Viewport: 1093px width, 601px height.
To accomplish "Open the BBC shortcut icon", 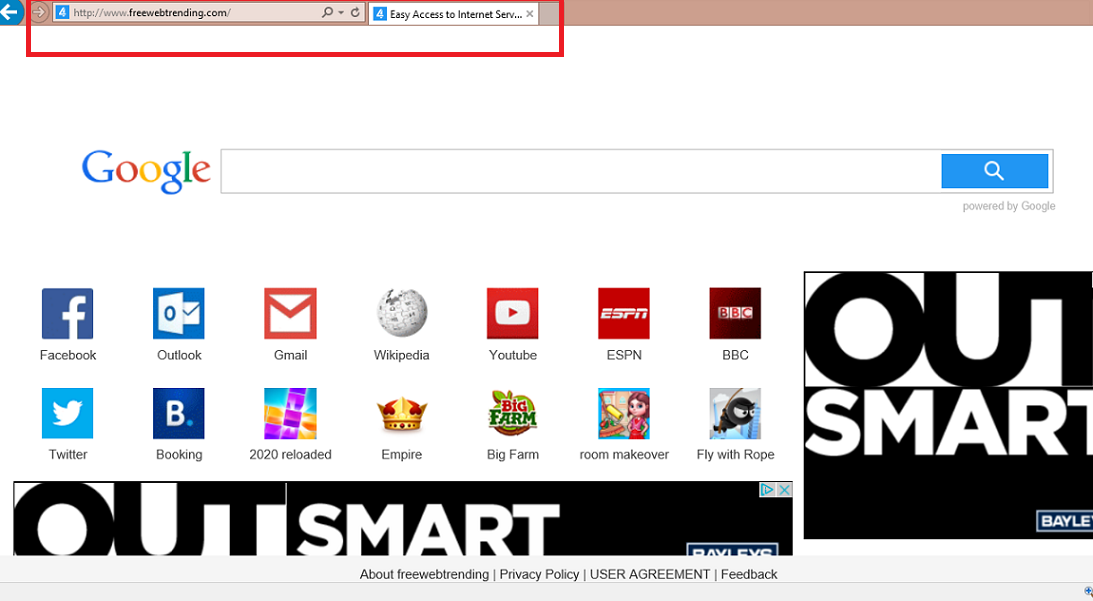I will coord(735,314).
